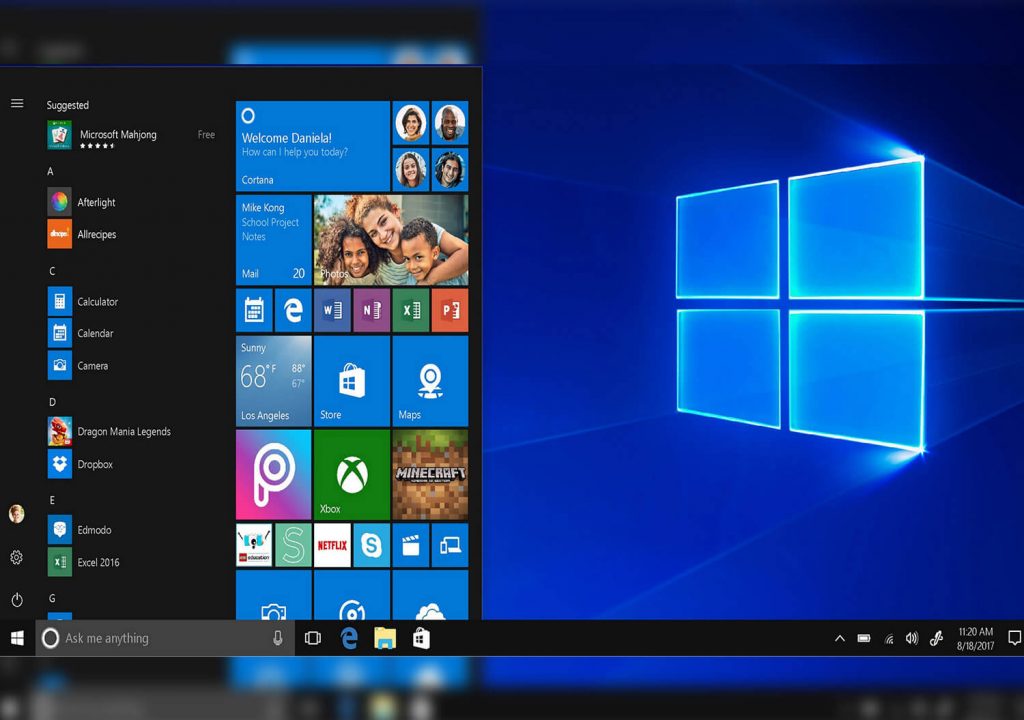The width and height of the screenshot is (1024, 720).
Task: Launch the PicsArt gradient P tile
Action: (x=273, y=474)
